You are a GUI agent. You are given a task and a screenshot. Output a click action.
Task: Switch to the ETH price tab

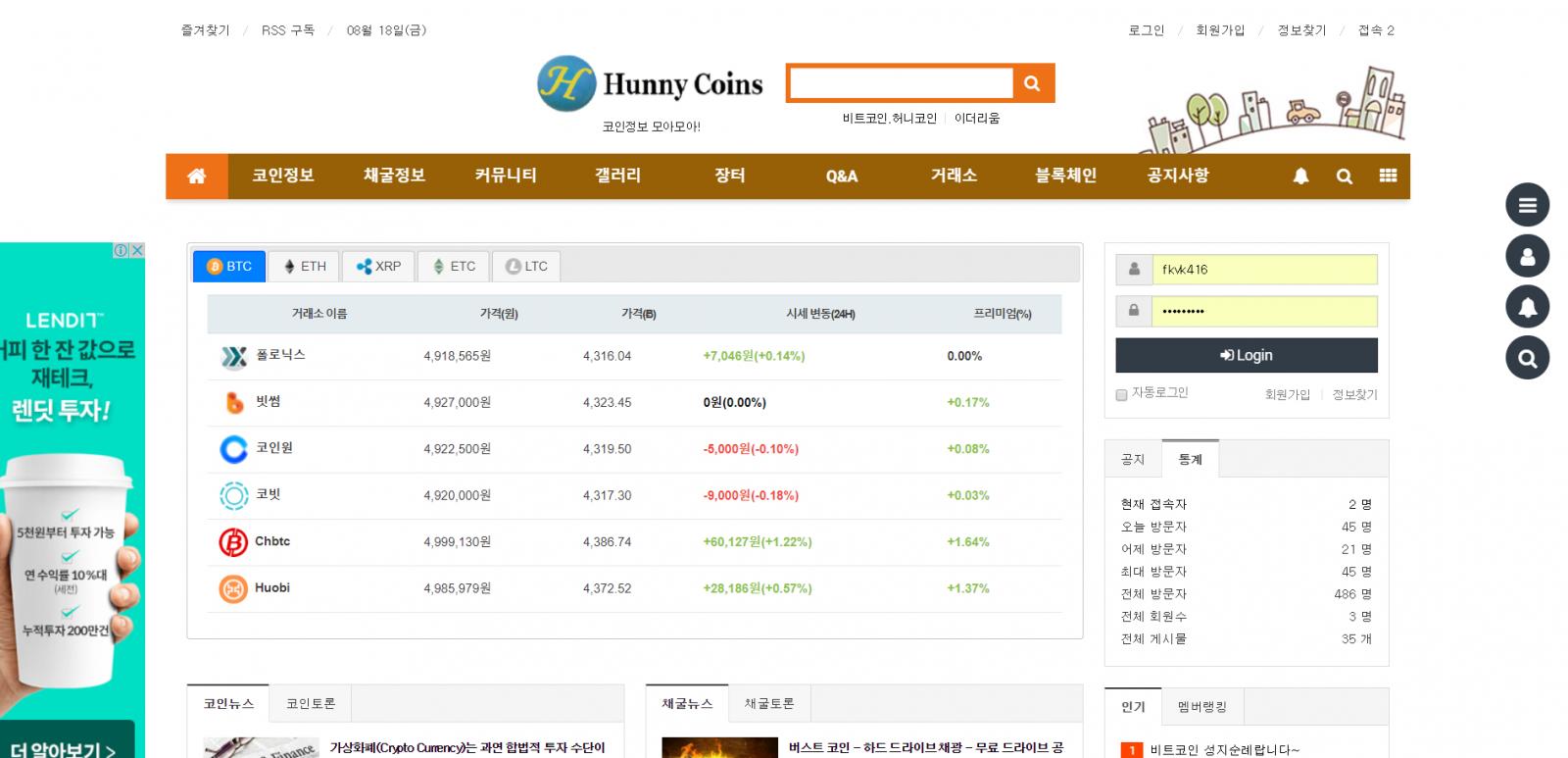tap(304, 267)
